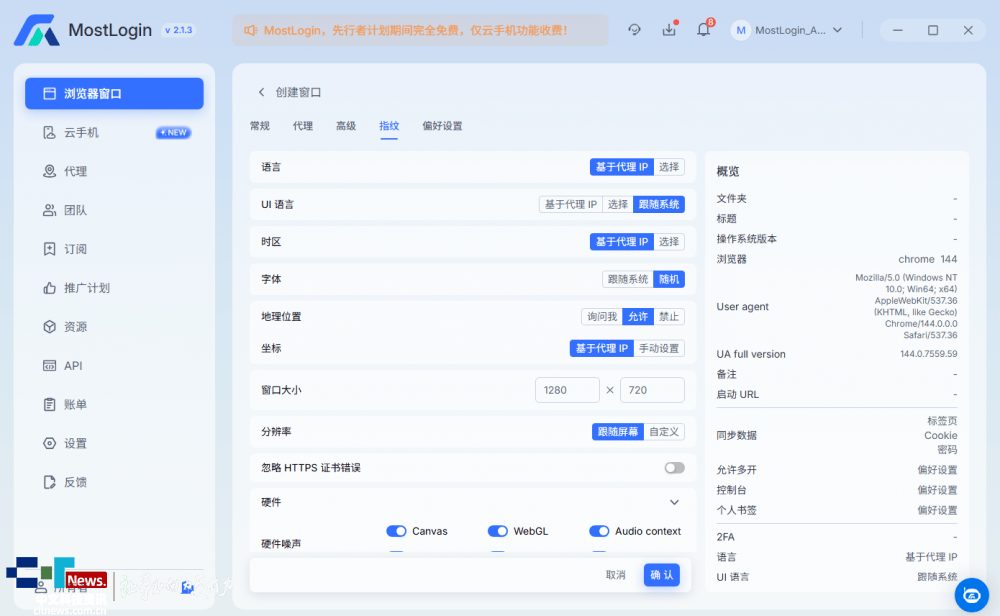
Task: Go back using the arrow beside 创建窗口
Action: click(262, 92)
